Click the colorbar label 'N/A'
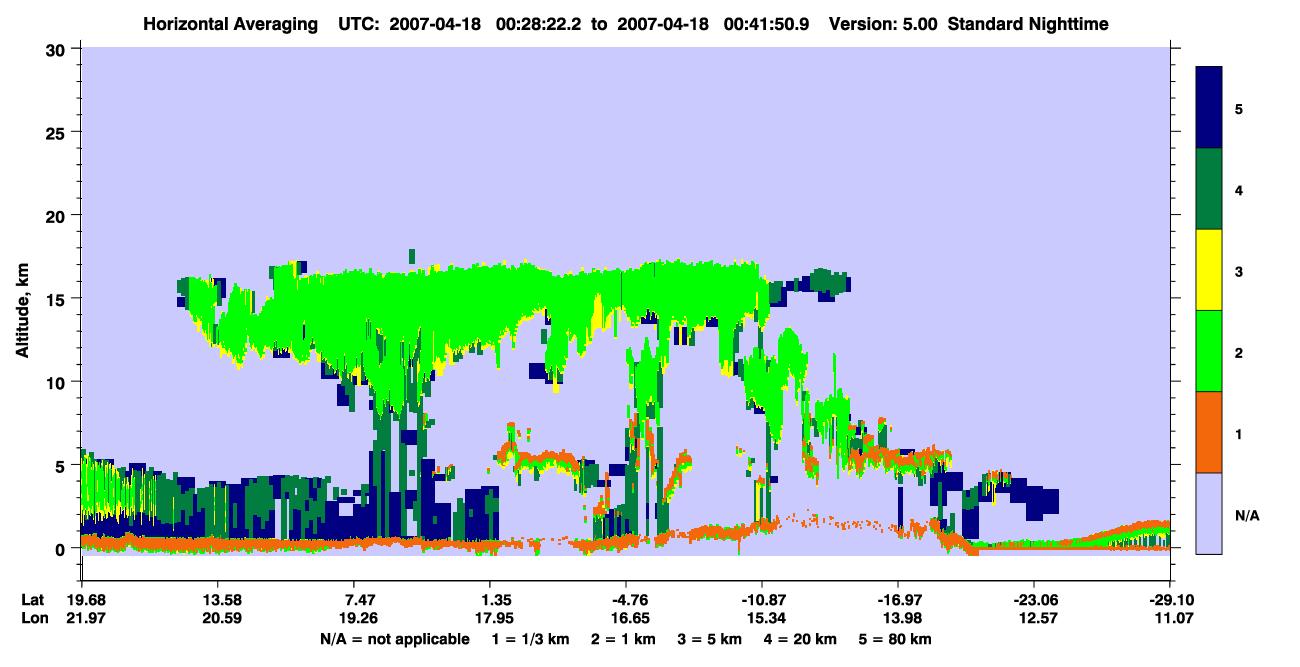The width and height of the screenshot is (1300, 667). [x=1247, y=516]
